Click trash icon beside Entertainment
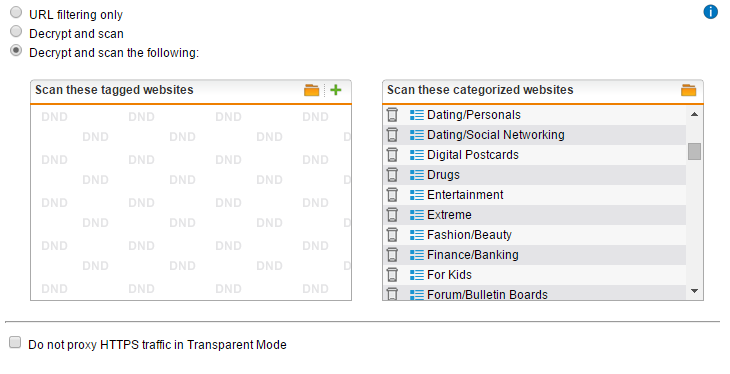Image resolution: width=730 pixels, height=374 pixels. (x=392, y=195)
